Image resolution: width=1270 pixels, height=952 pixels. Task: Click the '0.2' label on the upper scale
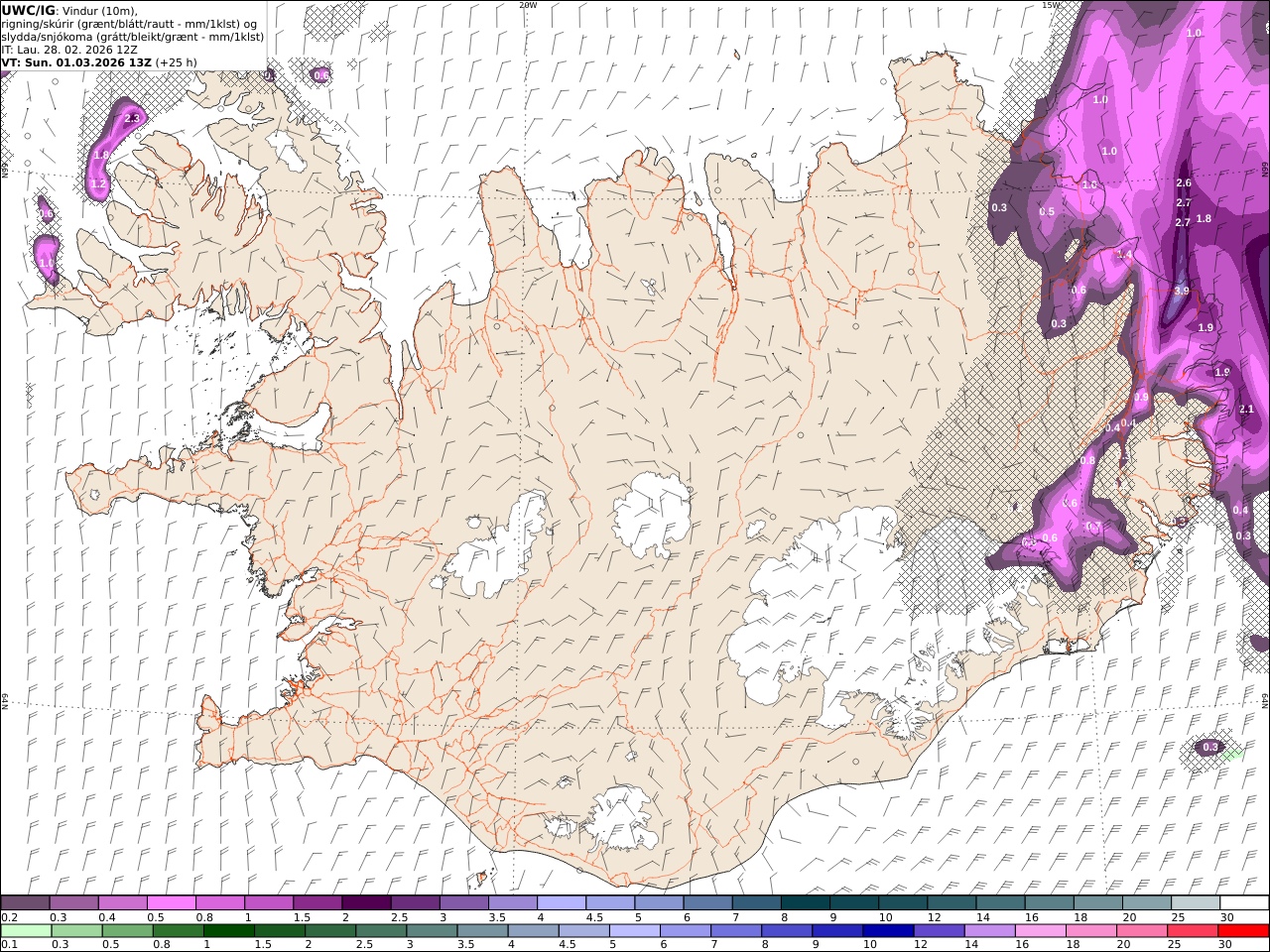9,917
